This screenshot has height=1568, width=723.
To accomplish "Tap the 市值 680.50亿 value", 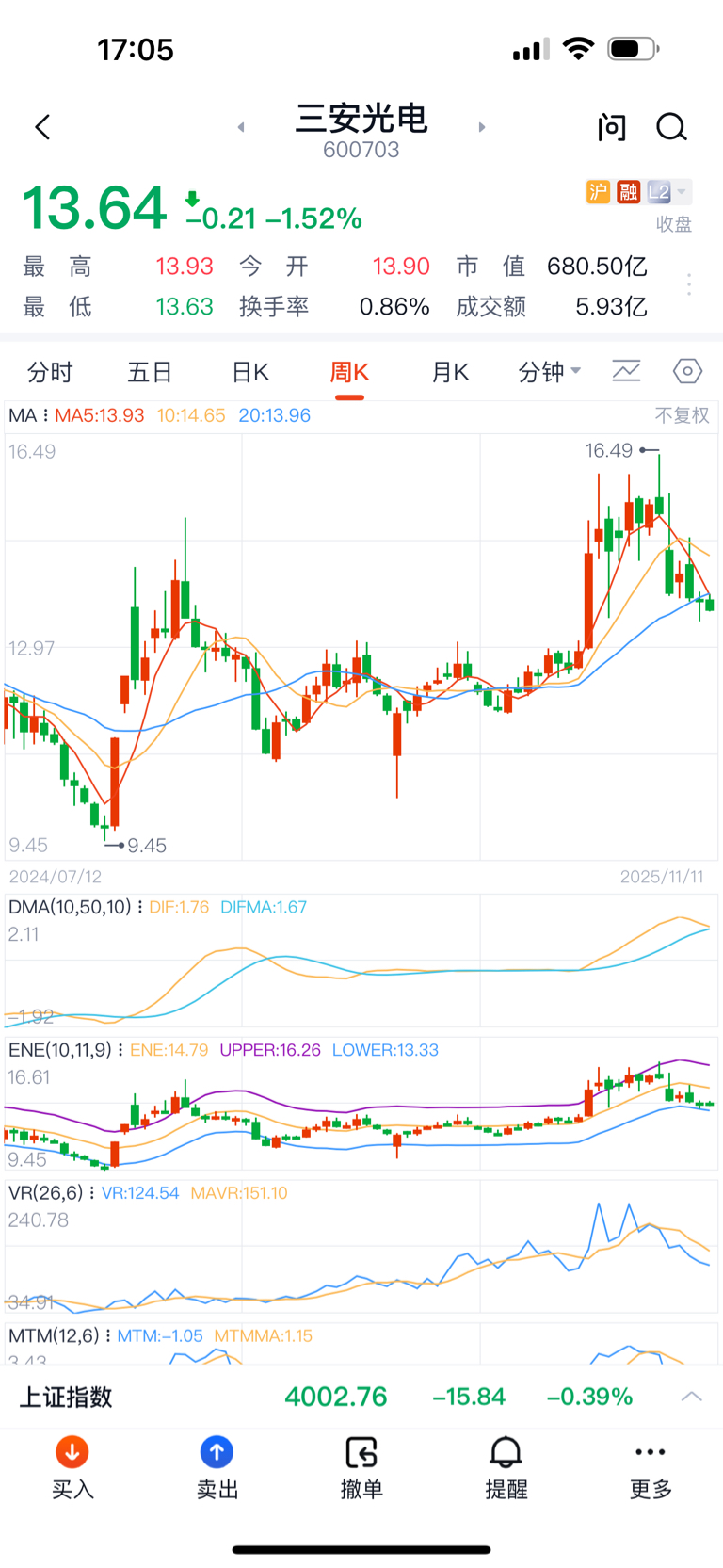I will coord(597,267).
